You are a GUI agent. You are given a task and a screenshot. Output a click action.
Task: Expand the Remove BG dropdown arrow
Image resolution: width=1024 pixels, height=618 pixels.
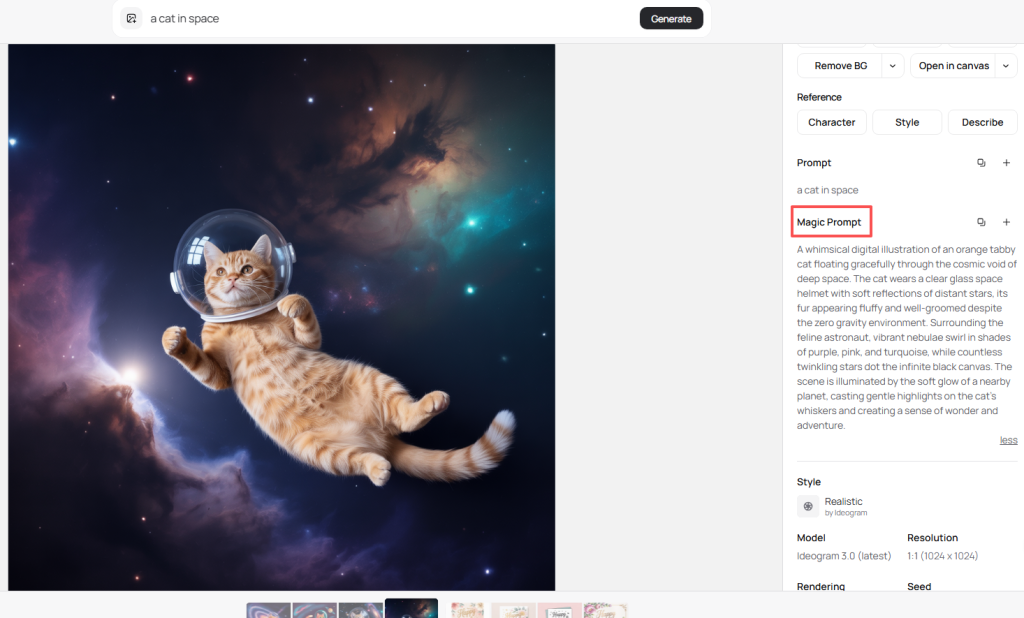click(x=892, y=66)
